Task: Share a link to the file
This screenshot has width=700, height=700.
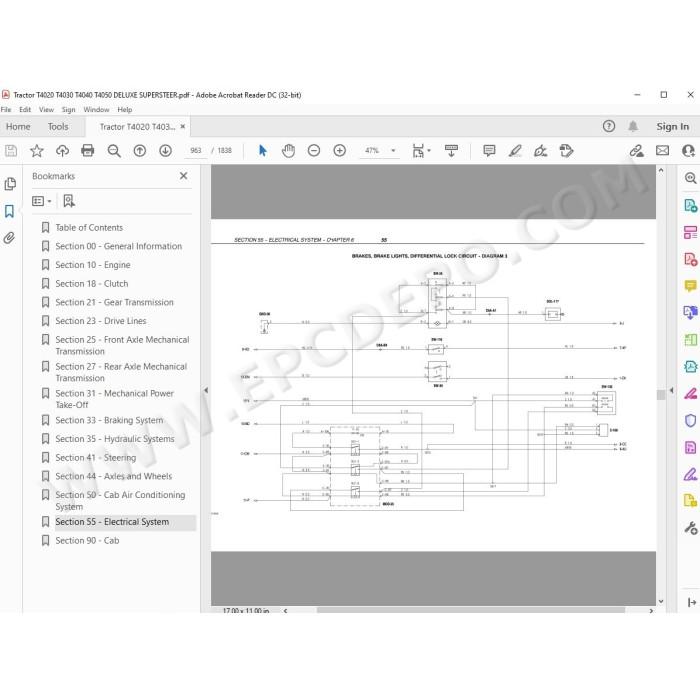Action: click(x=637, y=151)
